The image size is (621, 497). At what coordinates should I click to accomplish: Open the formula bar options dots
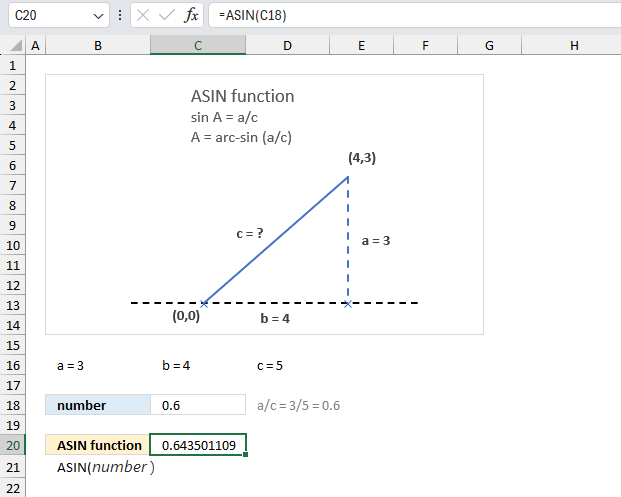120,15
